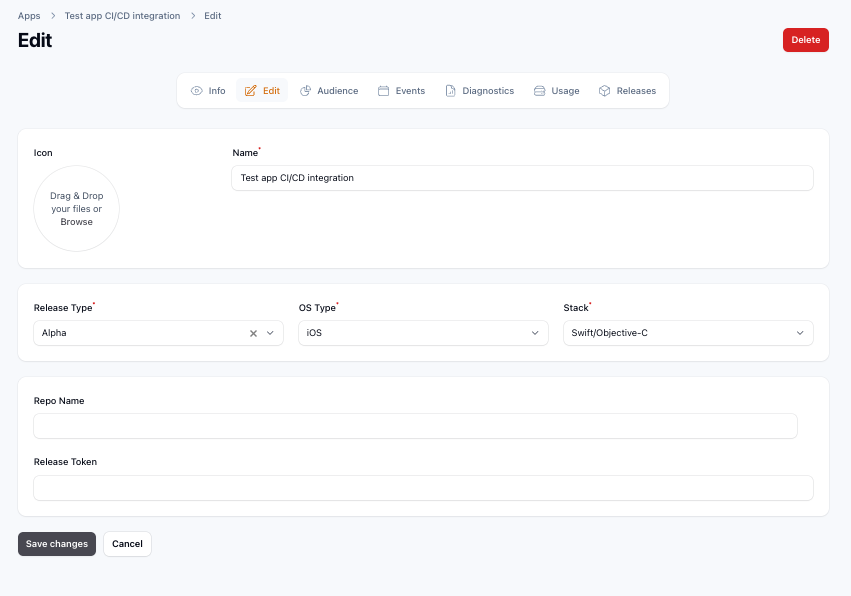Image resolution: width=851 pixels, height=596 pixels.
Task: Click the calendar icon beside Events
Action: point(383,91)
